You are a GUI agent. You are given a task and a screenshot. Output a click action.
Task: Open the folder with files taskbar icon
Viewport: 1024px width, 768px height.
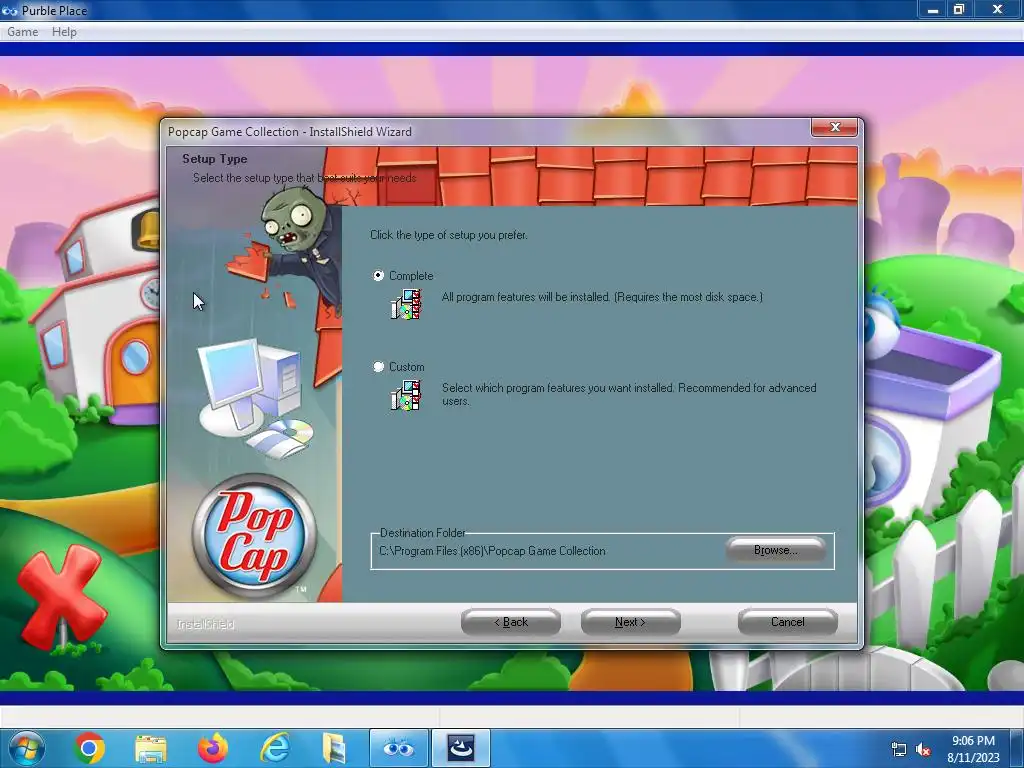coord(334,748)
